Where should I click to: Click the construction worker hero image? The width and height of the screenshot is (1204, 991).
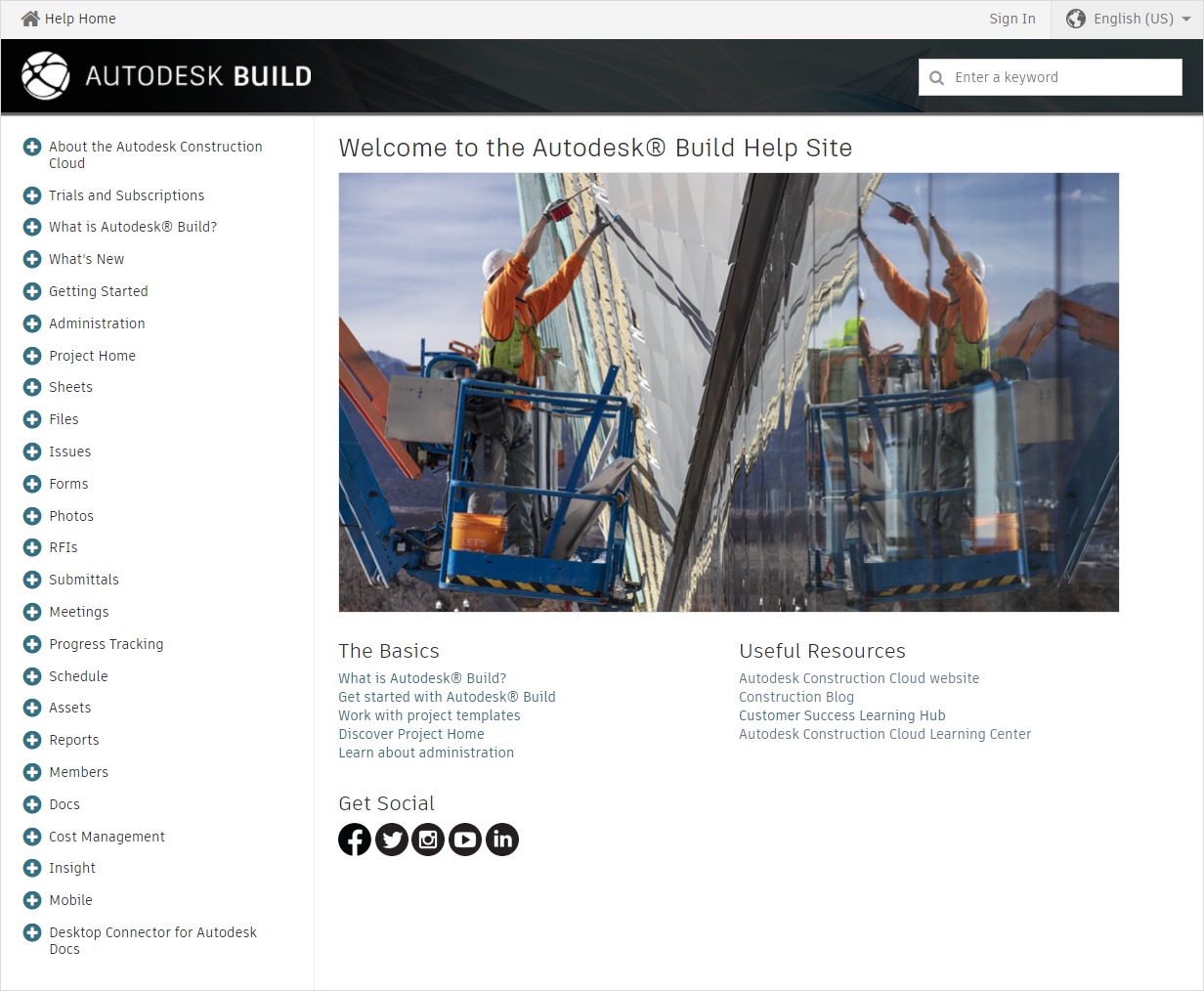[x=728, y=392]
